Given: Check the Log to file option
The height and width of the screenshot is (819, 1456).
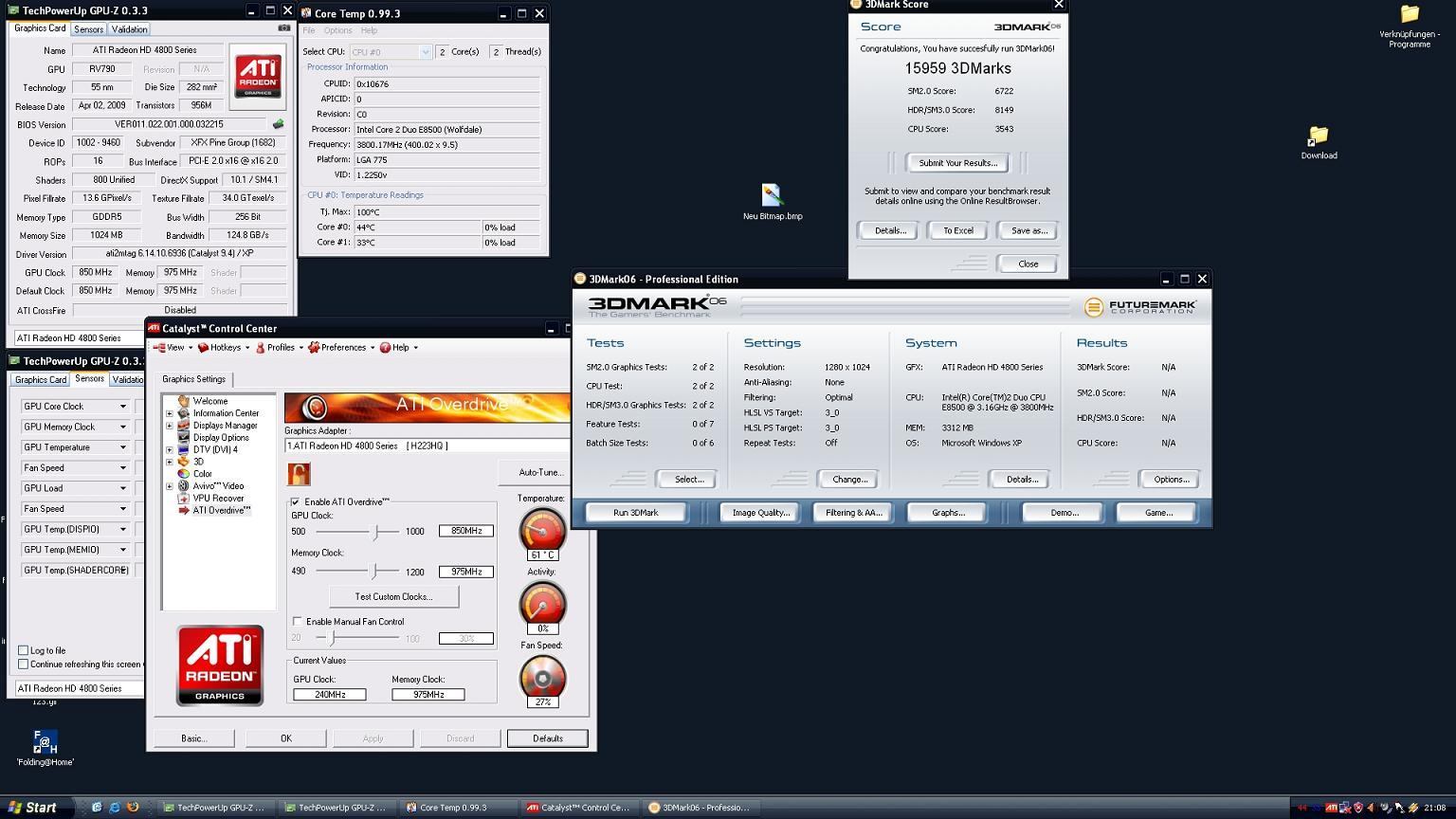Looking at the screenshot, I should coord(24,650).
